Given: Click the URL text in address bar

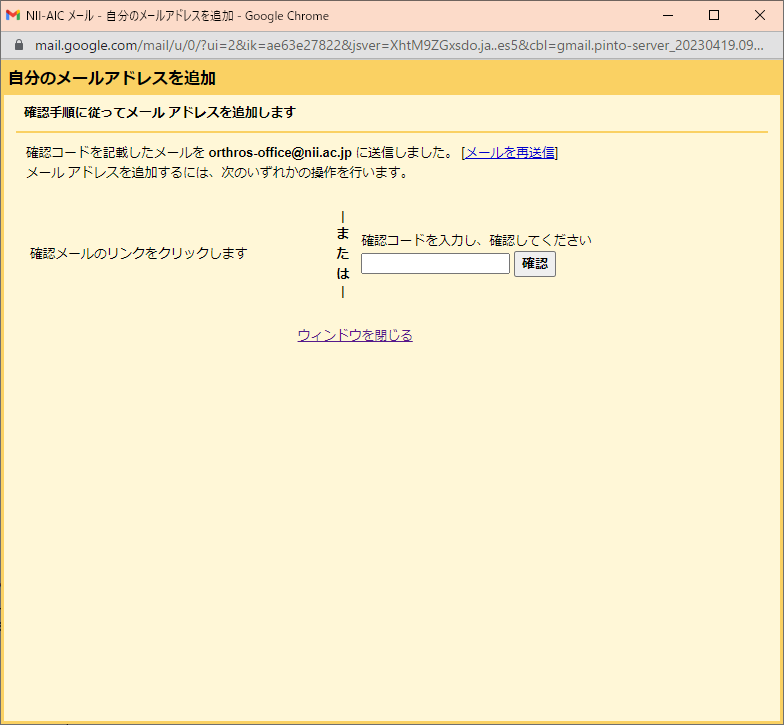Looking at the screenshot, I should click(399, 46).
